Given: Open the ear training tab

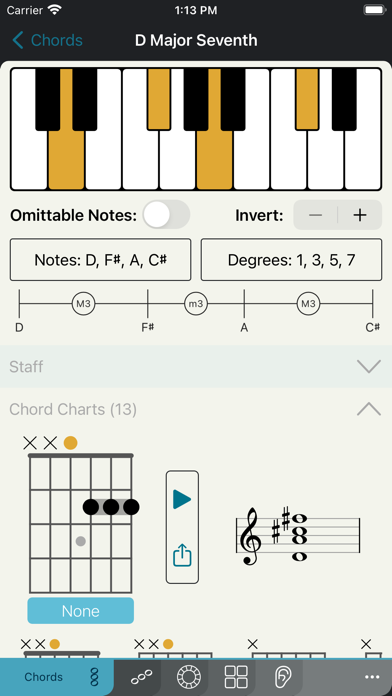Looking at the screenshot, I should pos(282,677).
